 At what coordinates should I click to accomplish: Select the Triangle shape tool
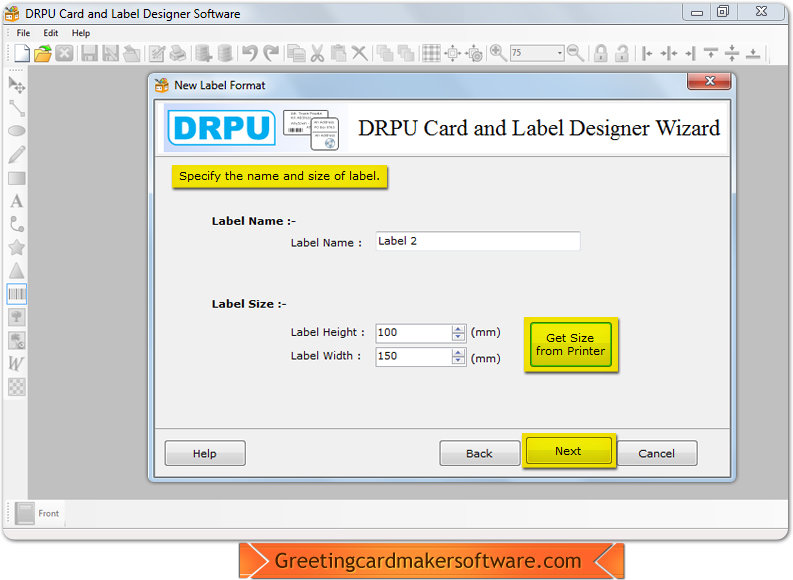pyautogui.click(x=17, y=271)
